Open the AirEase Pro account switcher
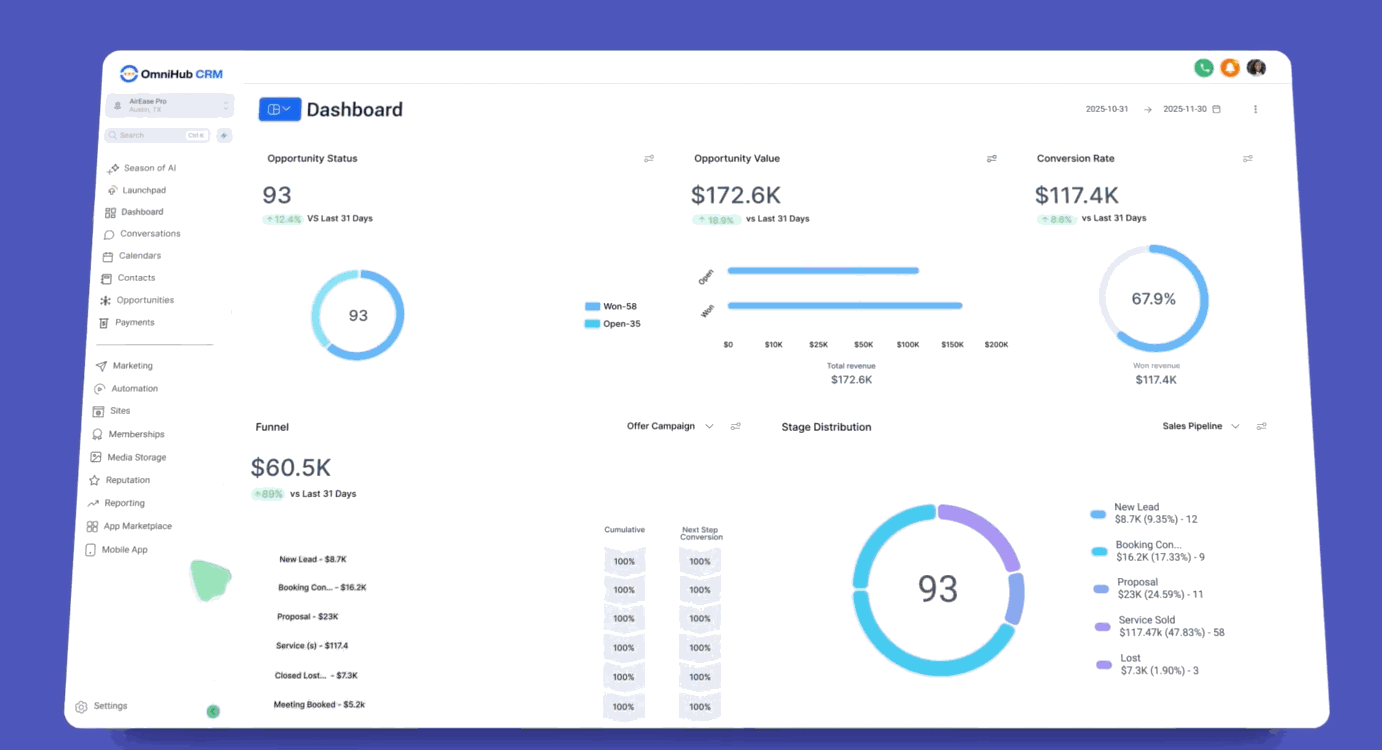 tap(169, 105)
